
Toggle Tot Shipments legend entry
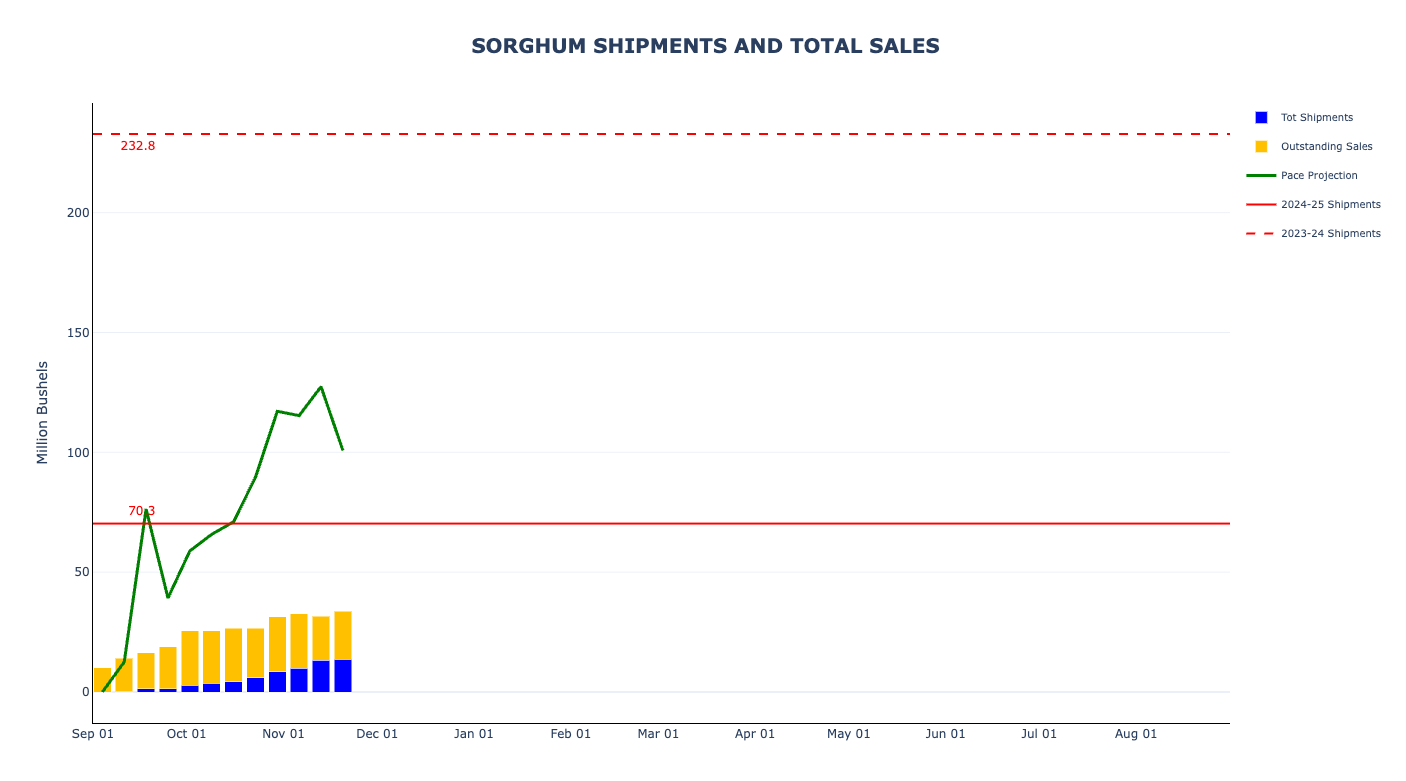pos(1316,118)
